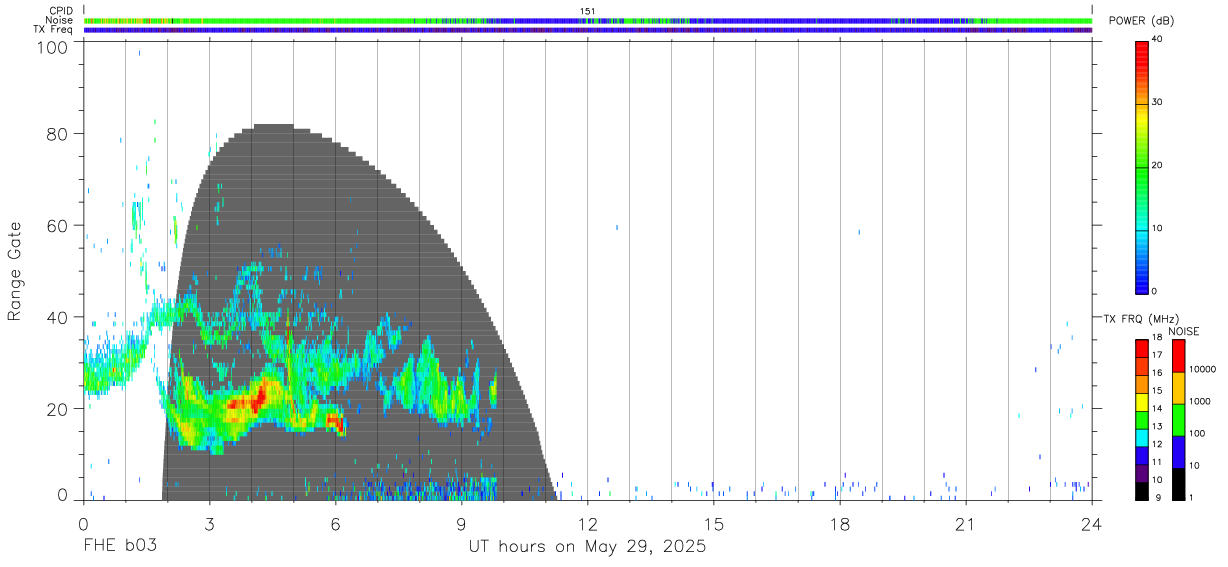1228x567 pixels.
Task: Click the noise legend label 10000
Action: (1202, 369)
